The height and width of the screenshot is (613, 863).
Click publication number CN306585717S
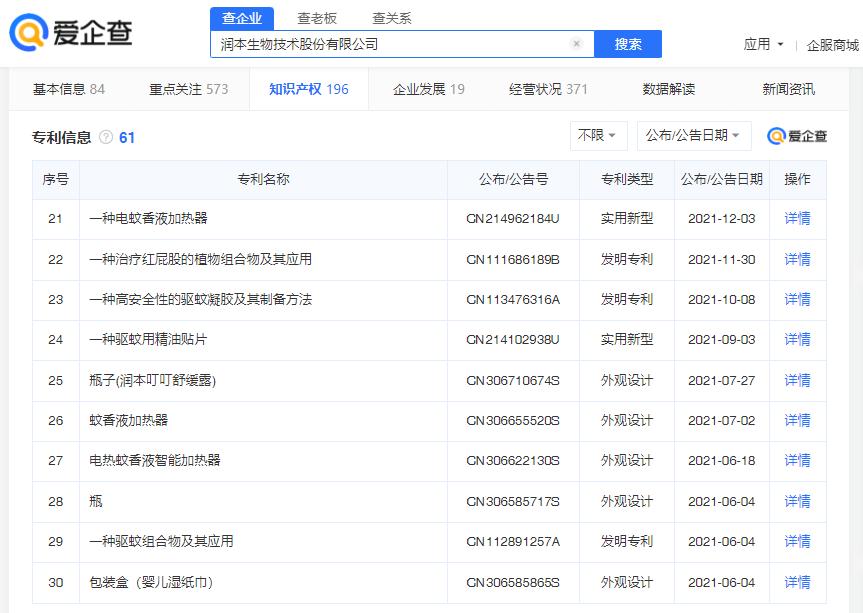pos(512,501)
